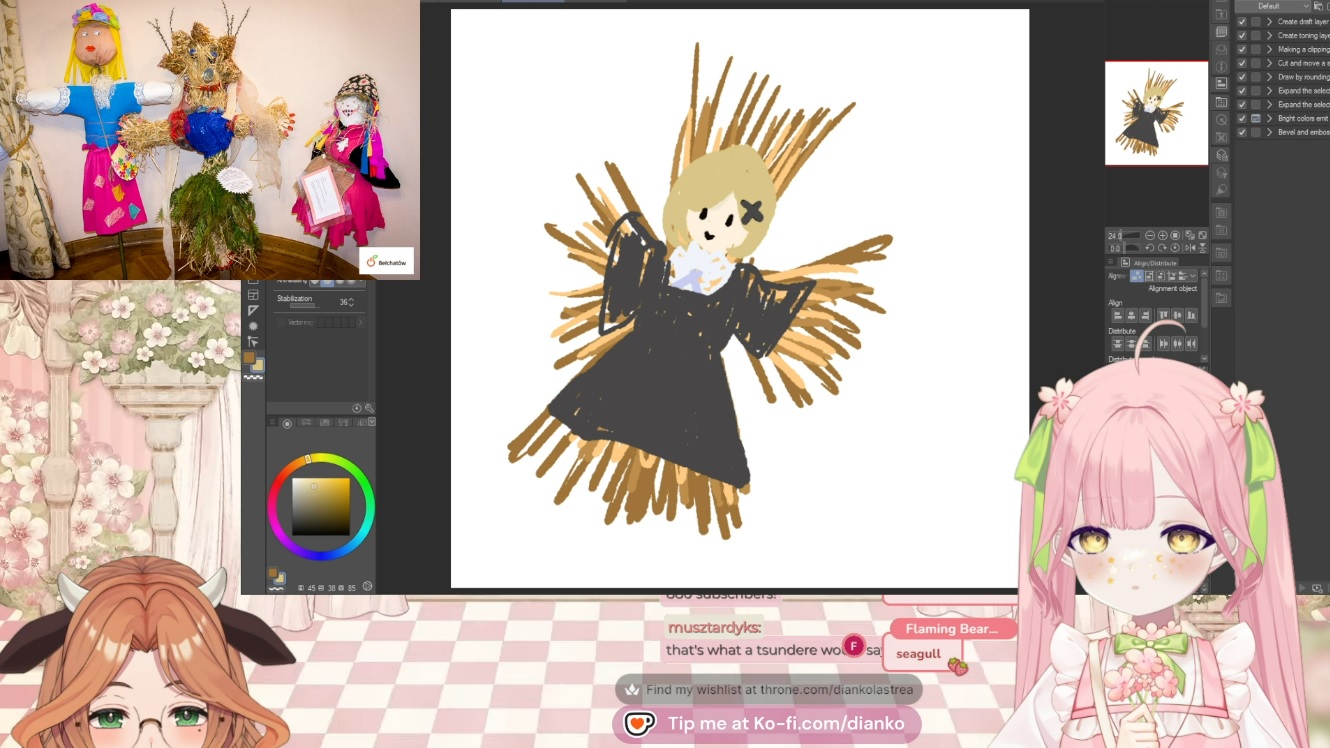Toggle checkbox for Bevel and emboss action
This screenshot has width=1330, height=748.
pyautogui.click(x=1242, y=132)
